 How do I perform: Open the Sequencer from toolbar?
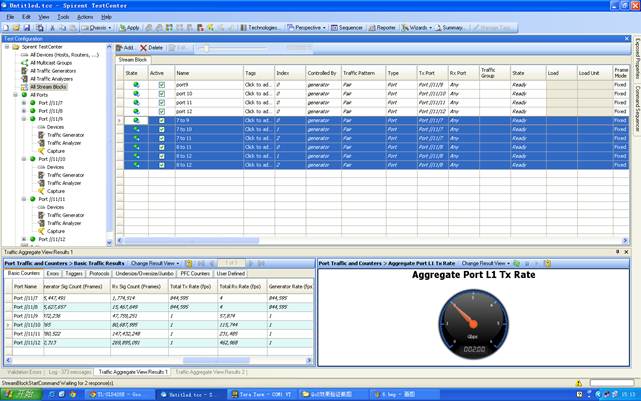tap(347, 28)
